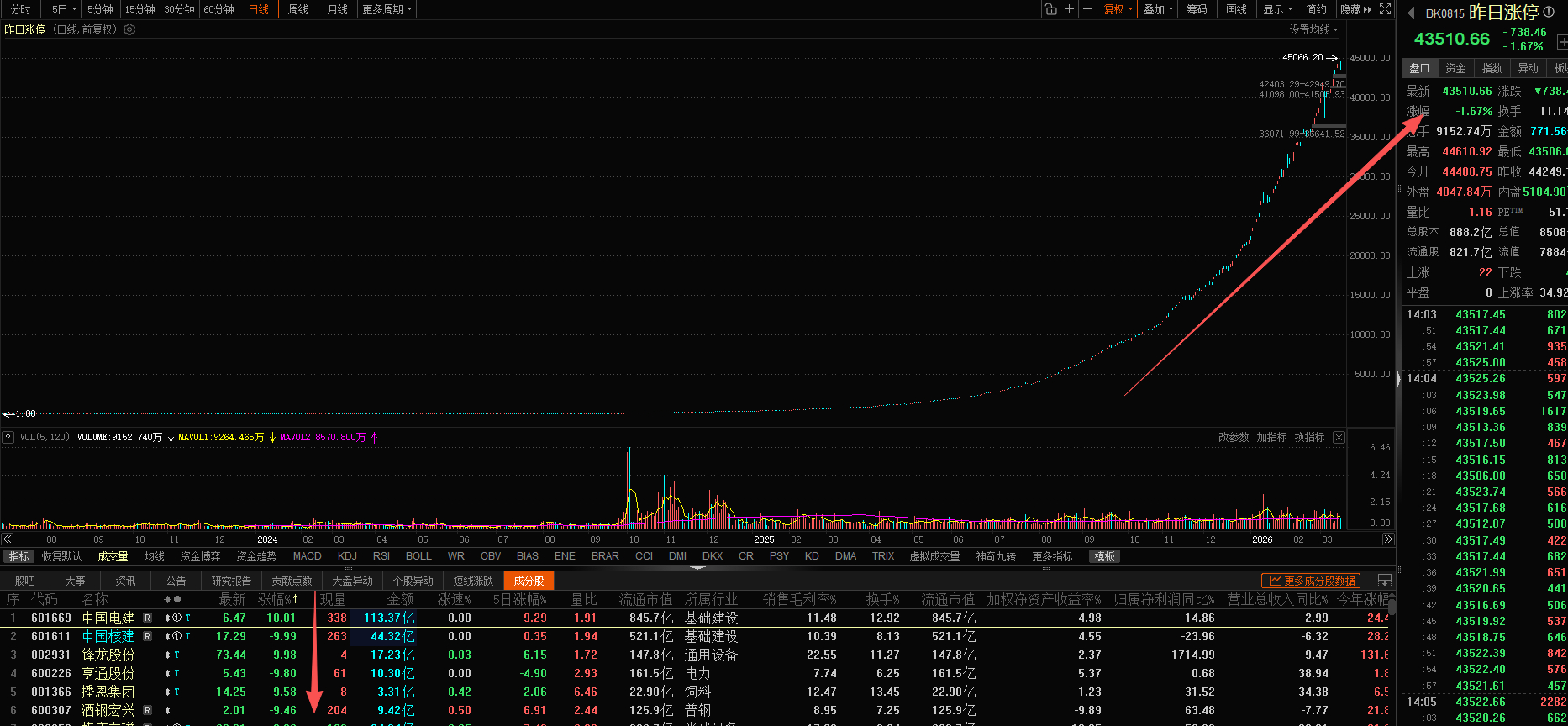Open 模板 indicator template menu
Screen dimensions: 1568x726
(1104, 556)
